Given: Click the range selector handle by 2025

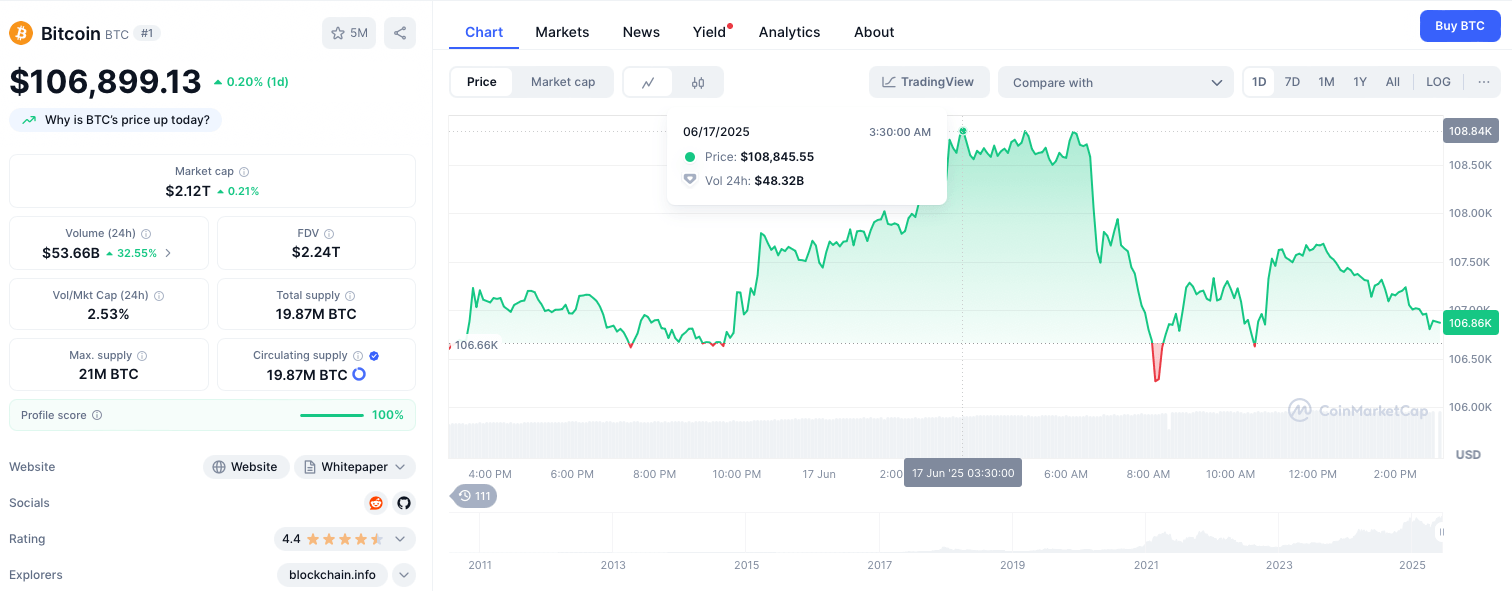Looking at the screenshot, I should click(1441, 532).
